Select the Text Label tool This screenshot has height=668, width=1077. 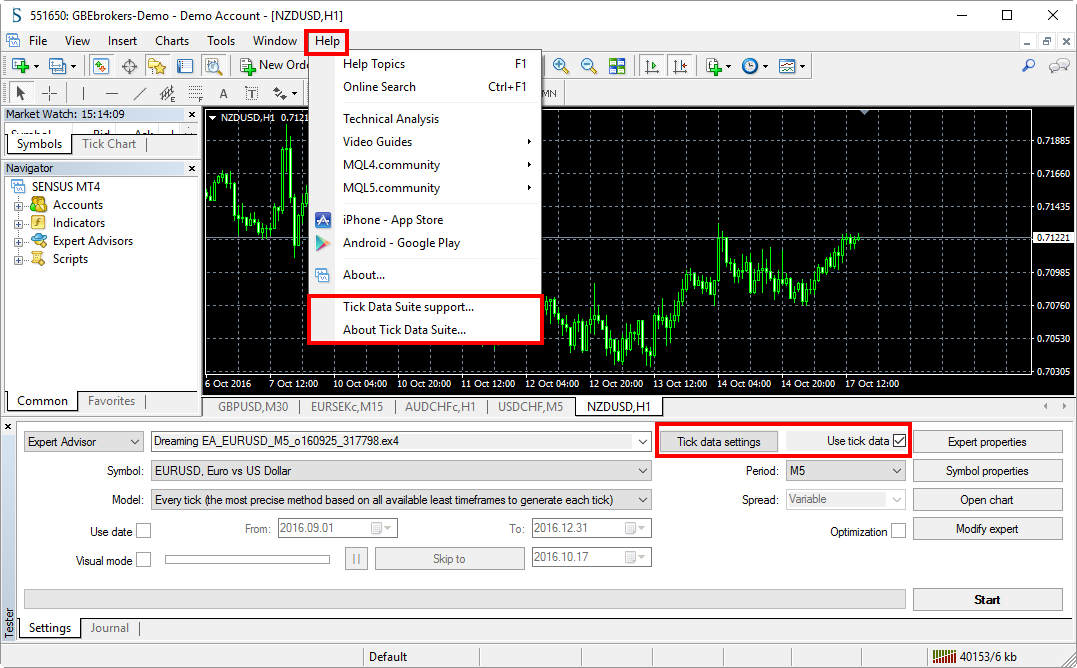(x=251, y=93)
